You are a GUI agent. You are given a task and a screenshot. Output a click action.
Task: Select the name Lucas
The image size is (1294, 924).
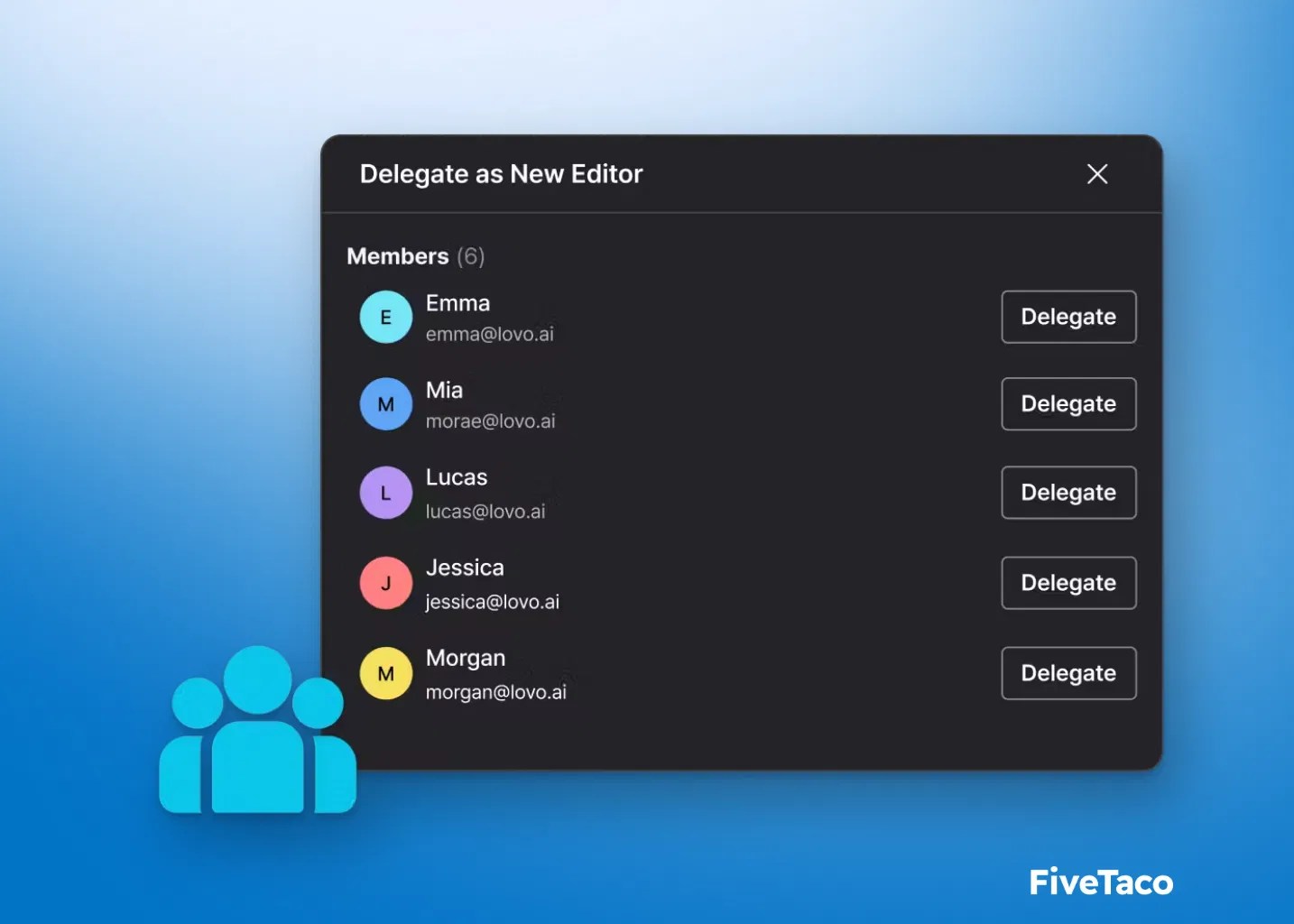click(457, 477)
